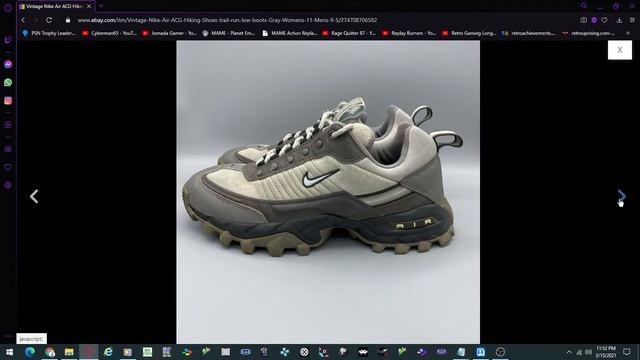Open WhatsApp in the sidebar
Screen dimensions: 640x360
(8, 82)
